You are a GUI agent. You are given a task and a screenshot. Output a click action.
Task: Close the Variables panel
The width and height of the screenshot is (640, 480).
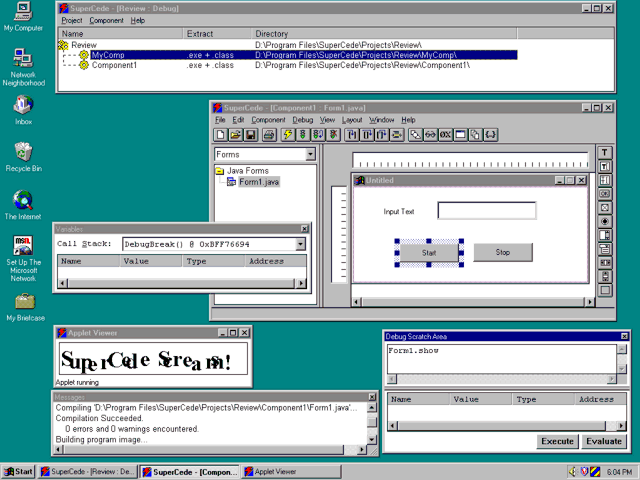pos(304,229)
